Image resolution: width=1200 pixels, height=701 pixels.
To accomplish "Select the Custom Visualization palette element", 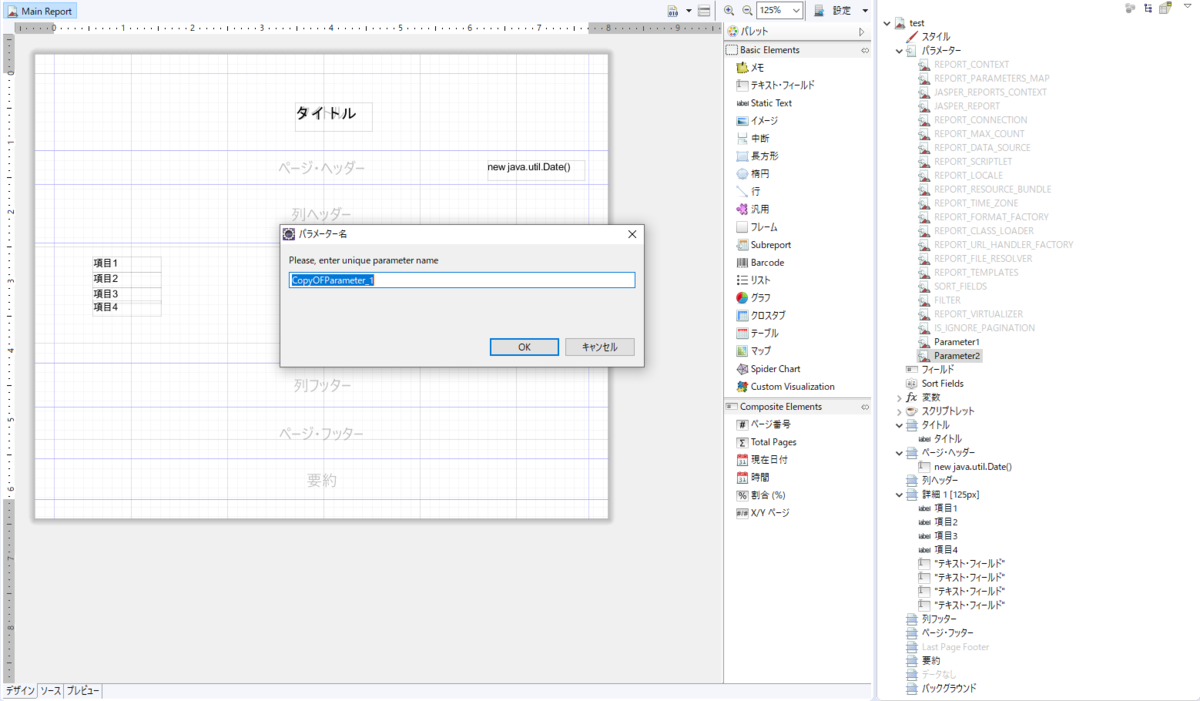I will point(785,386).
